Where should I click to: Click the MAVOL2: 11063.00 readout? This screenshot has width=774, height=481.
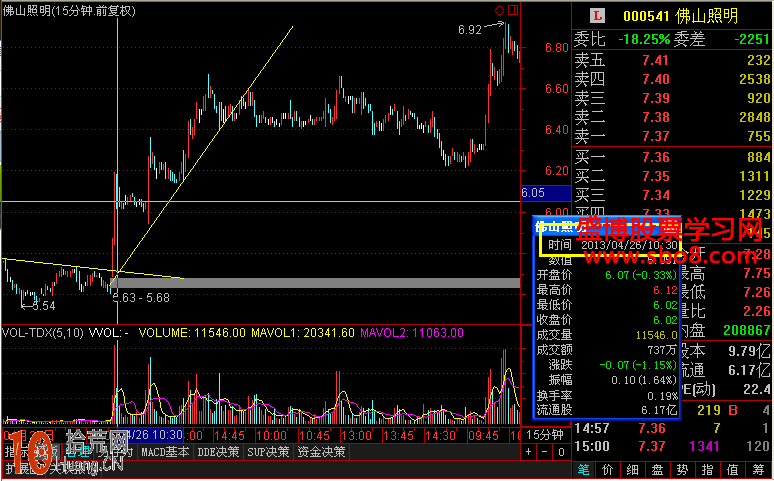[412, 333]
